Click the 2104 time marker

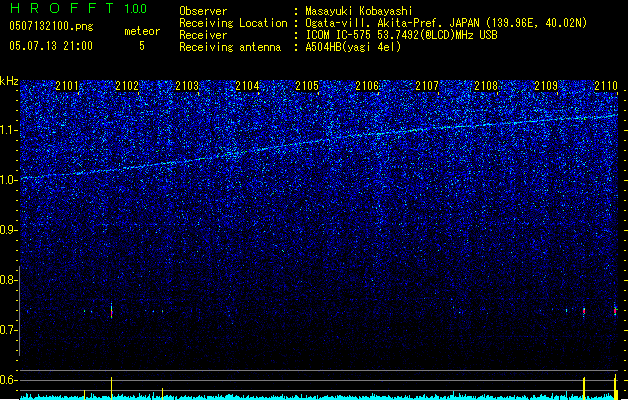pyautogui.click(x=247, y=86)
